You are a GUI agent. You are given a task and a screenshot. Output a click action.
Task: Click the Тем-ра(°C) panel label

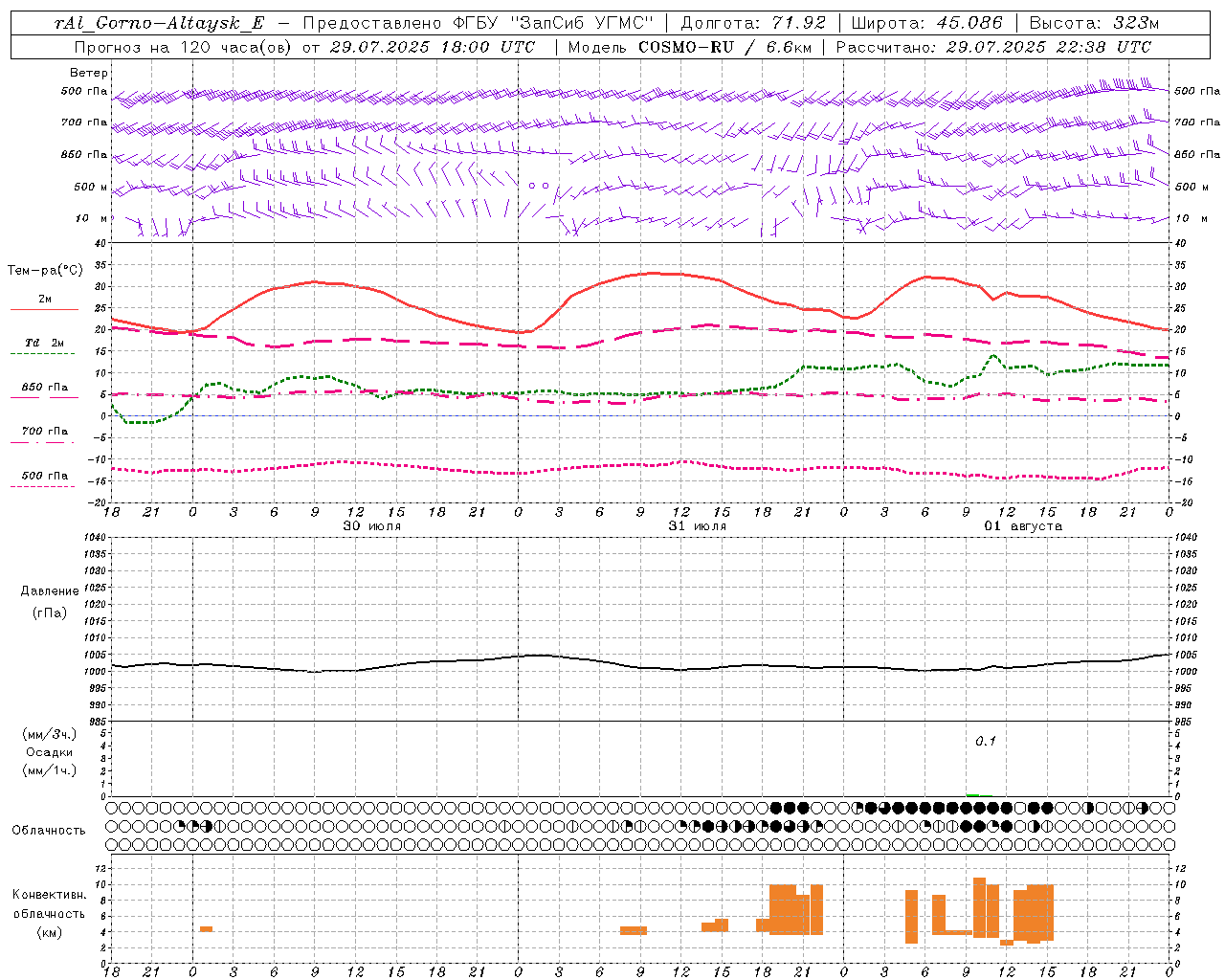(x=45, y=271)
